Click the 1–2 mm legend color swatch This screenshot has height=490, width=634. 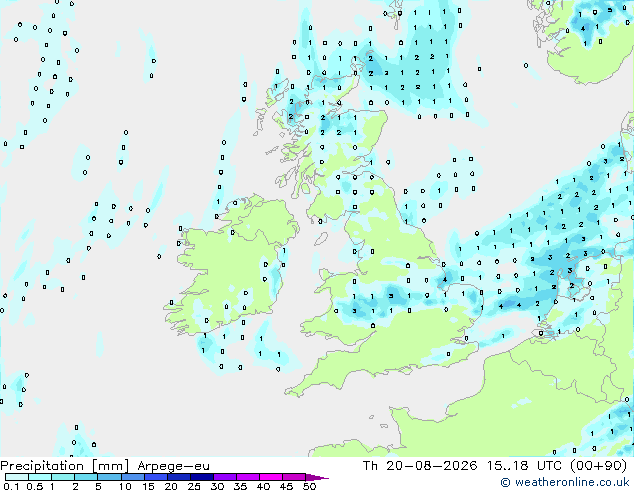click(63, 477)
